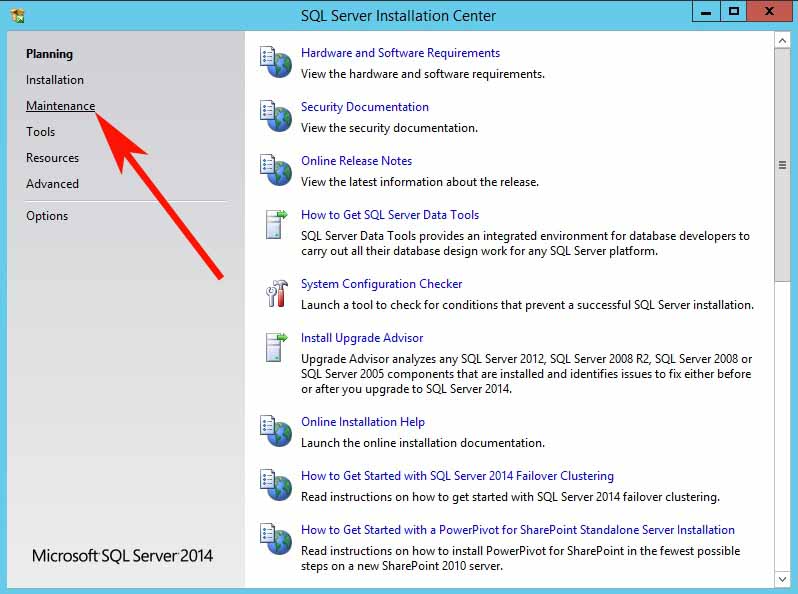798x594 pixels.
Task: Minimize the SQL Server Installation Center window
Action: [706, 12]
